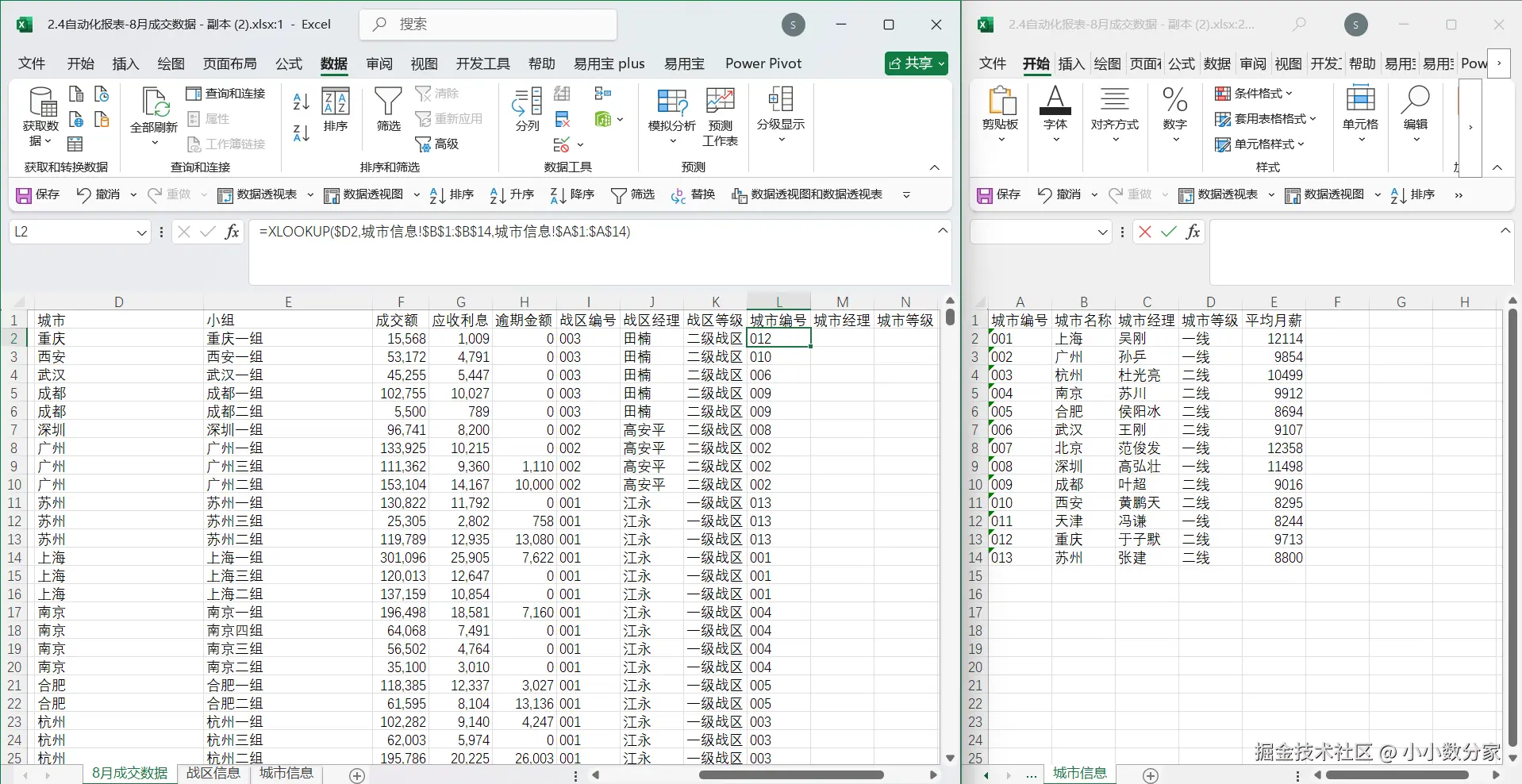Click the Share (共享) button

click(x=917, y=63)
